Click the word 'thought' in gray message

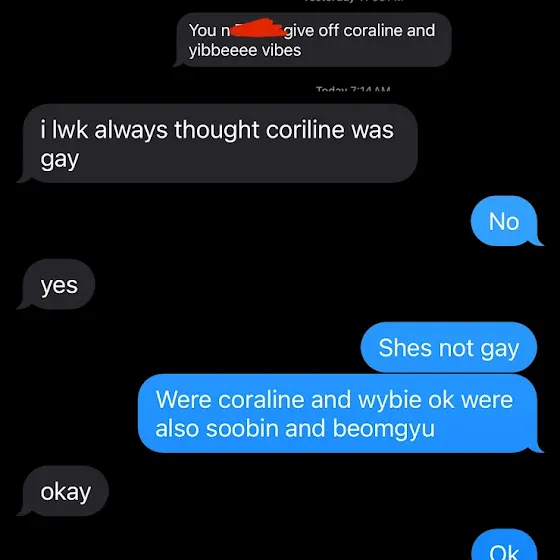(216, 130)
